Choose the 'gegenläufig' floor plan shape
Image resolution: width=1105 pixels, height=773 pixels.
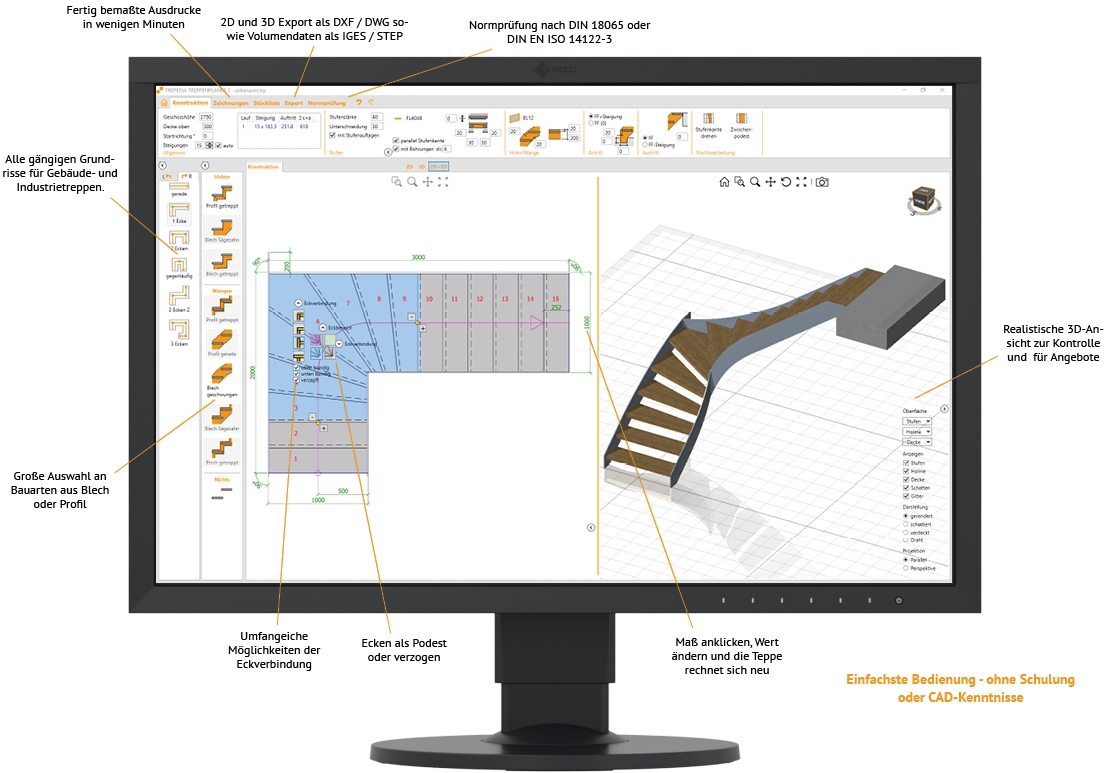click(180, 265)
